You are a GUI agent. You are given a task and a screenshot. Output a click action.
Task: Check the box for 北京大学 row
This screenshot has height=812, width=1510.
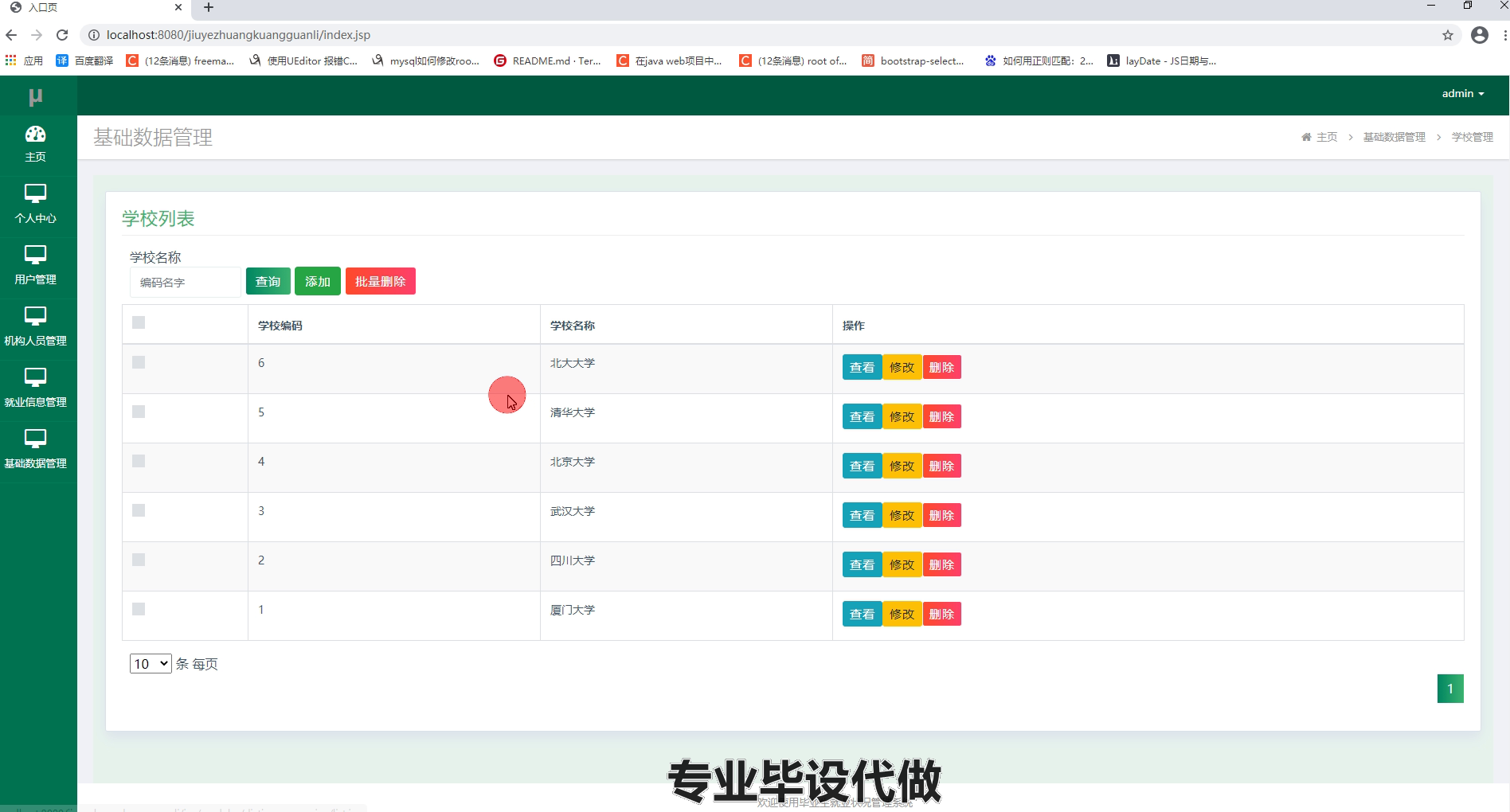(139, 461)
